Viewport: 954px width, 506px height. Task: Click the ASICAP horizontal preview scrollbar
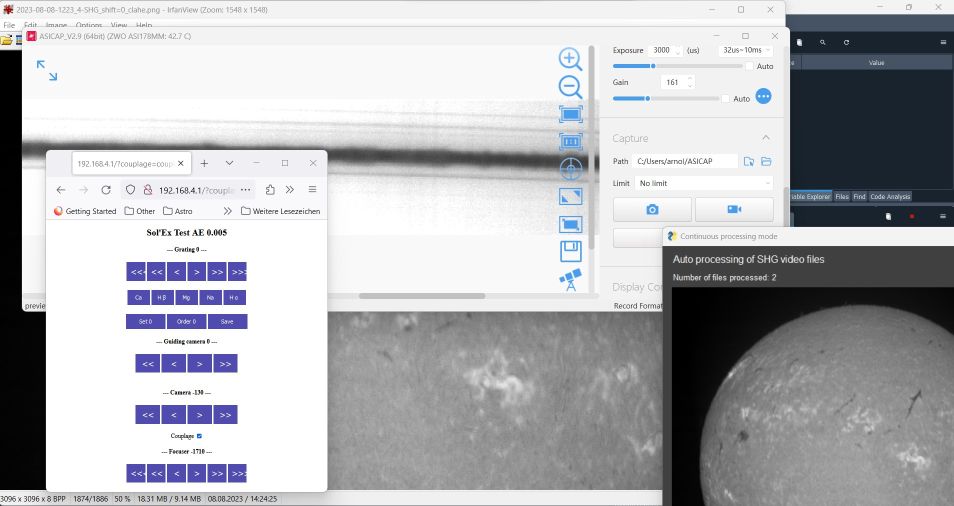click(422, 296)
